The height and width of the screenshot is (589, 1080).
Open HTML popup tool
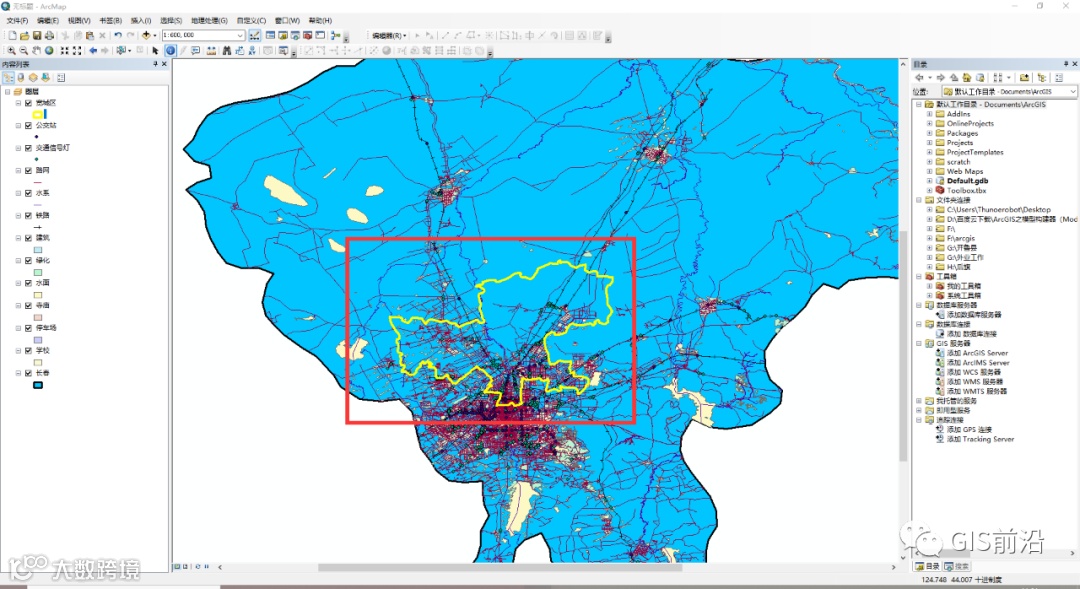196,50
